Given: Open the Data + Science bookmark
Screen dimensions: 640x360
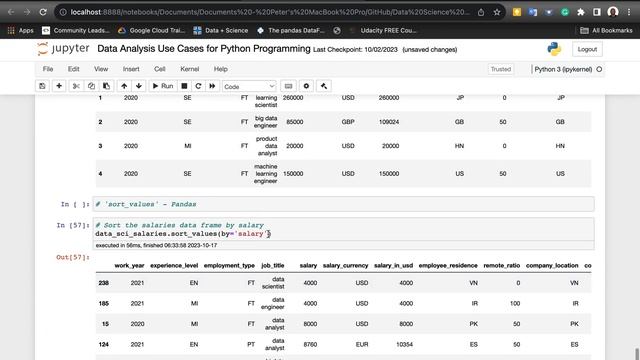Looking at the screenshot, I should [x=221, y=30].
